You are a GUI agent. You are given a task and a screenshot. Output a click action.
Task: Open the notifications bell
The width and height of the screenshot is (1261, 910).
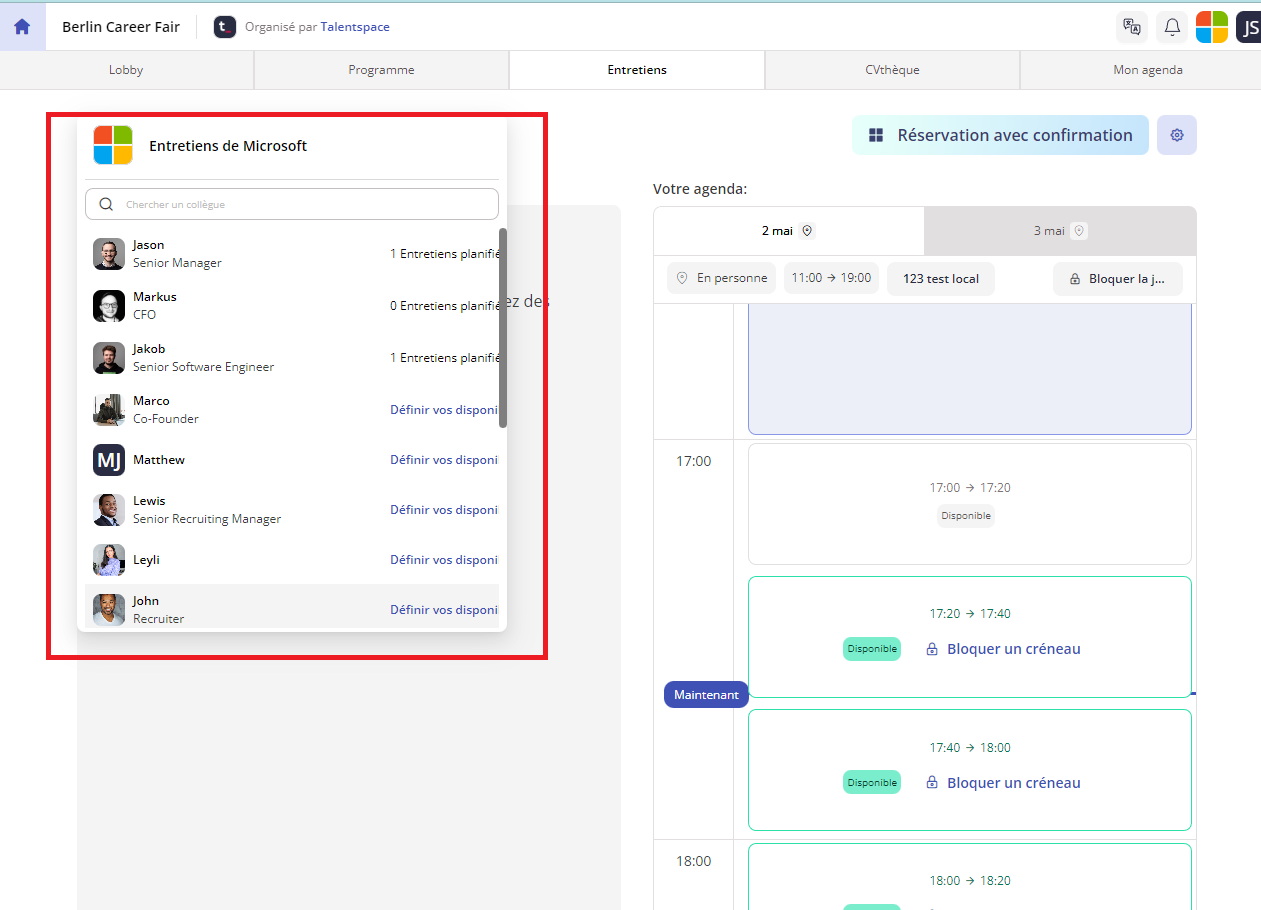click(1172, 27)
